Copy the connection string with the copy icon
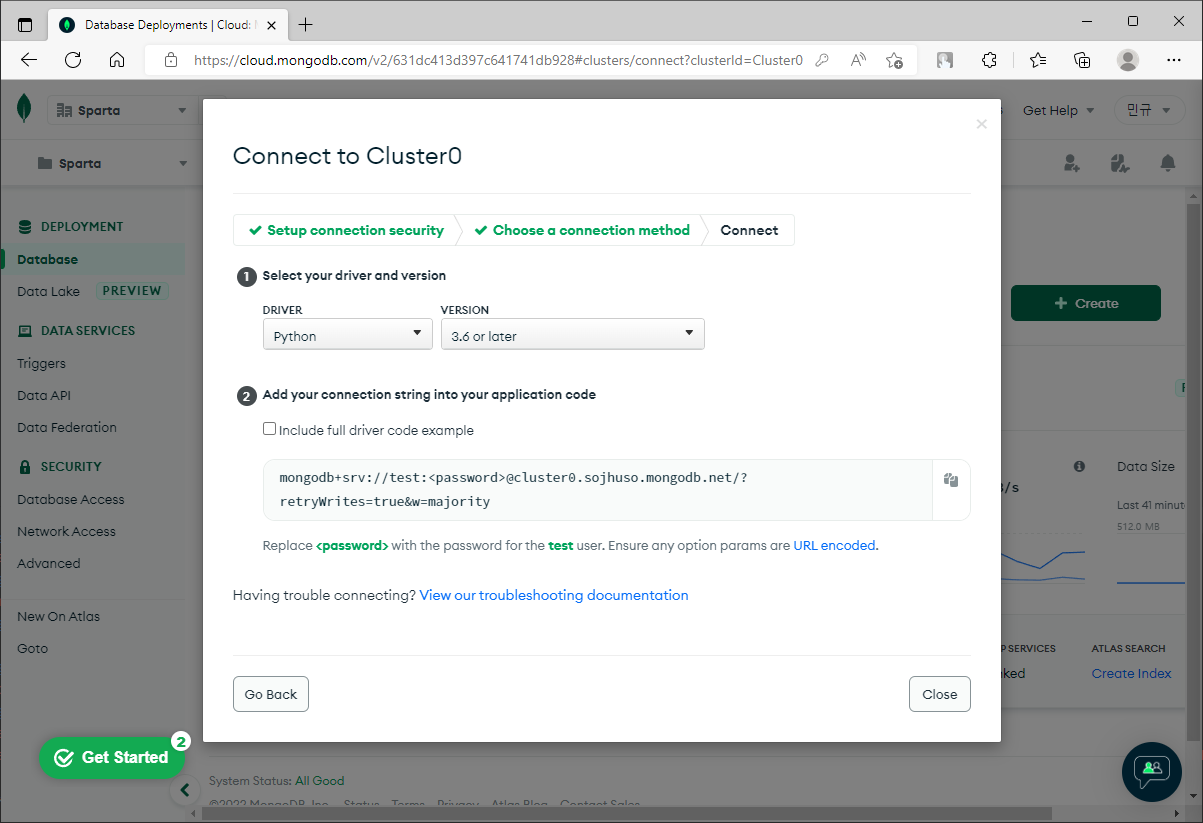Screen dimensions: 1203x823 [x=951, y=480]
